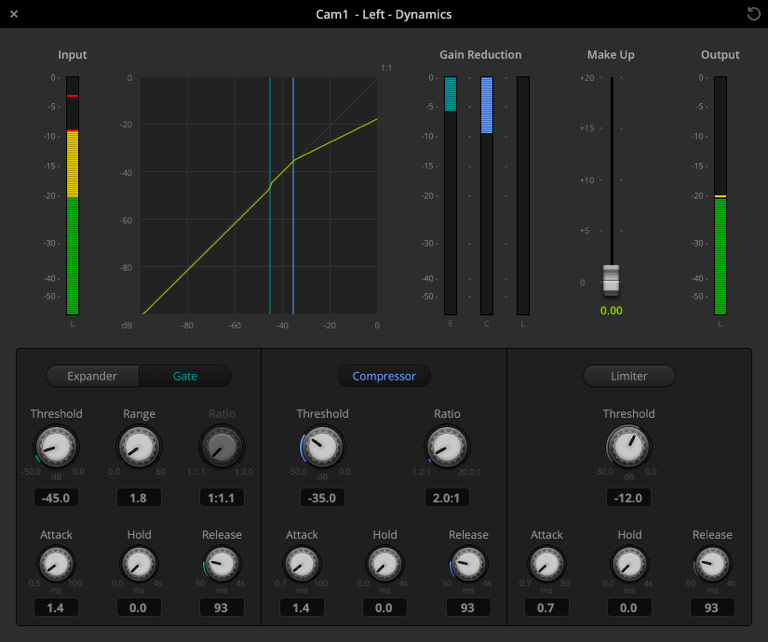
Task: Click the Input level meter
Action: click(x=72, y=195)
